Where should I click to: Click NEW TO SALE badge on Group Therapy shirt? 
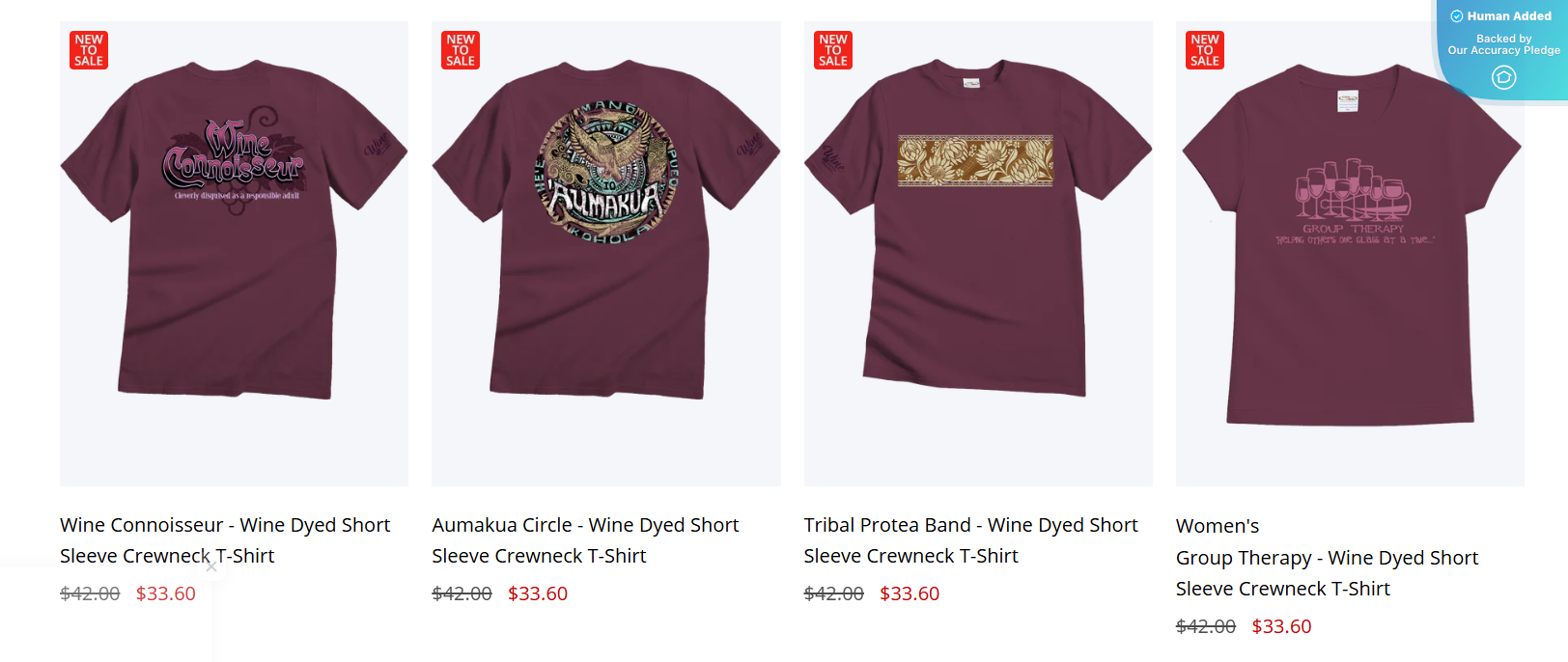coord(1205,50)
